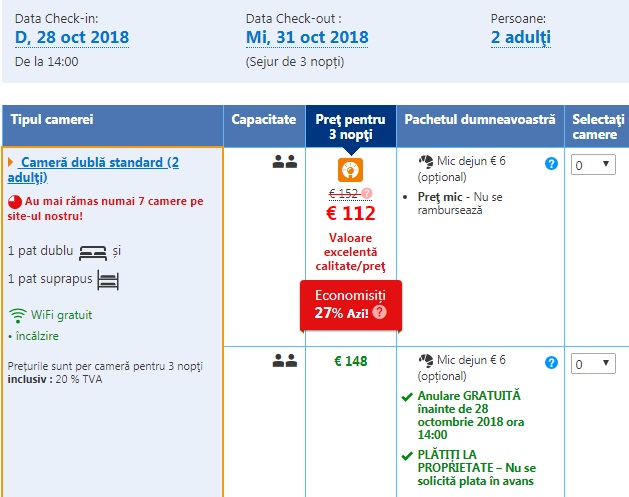Open the blue help icon for the €112 offer

[x=551, y=164]
